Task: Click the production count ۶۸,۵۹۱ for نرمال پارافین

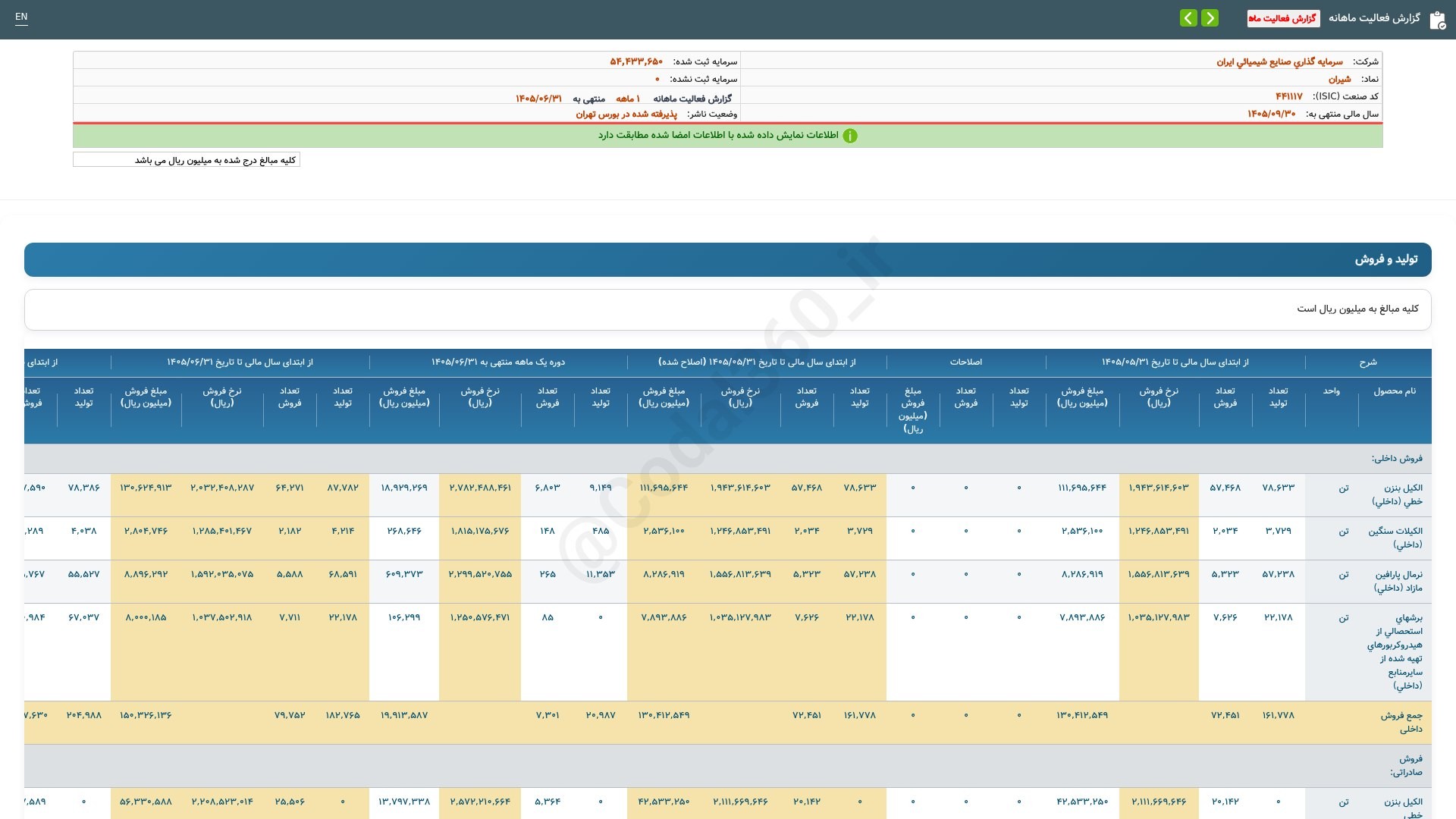Action: [x=343, y=574]
